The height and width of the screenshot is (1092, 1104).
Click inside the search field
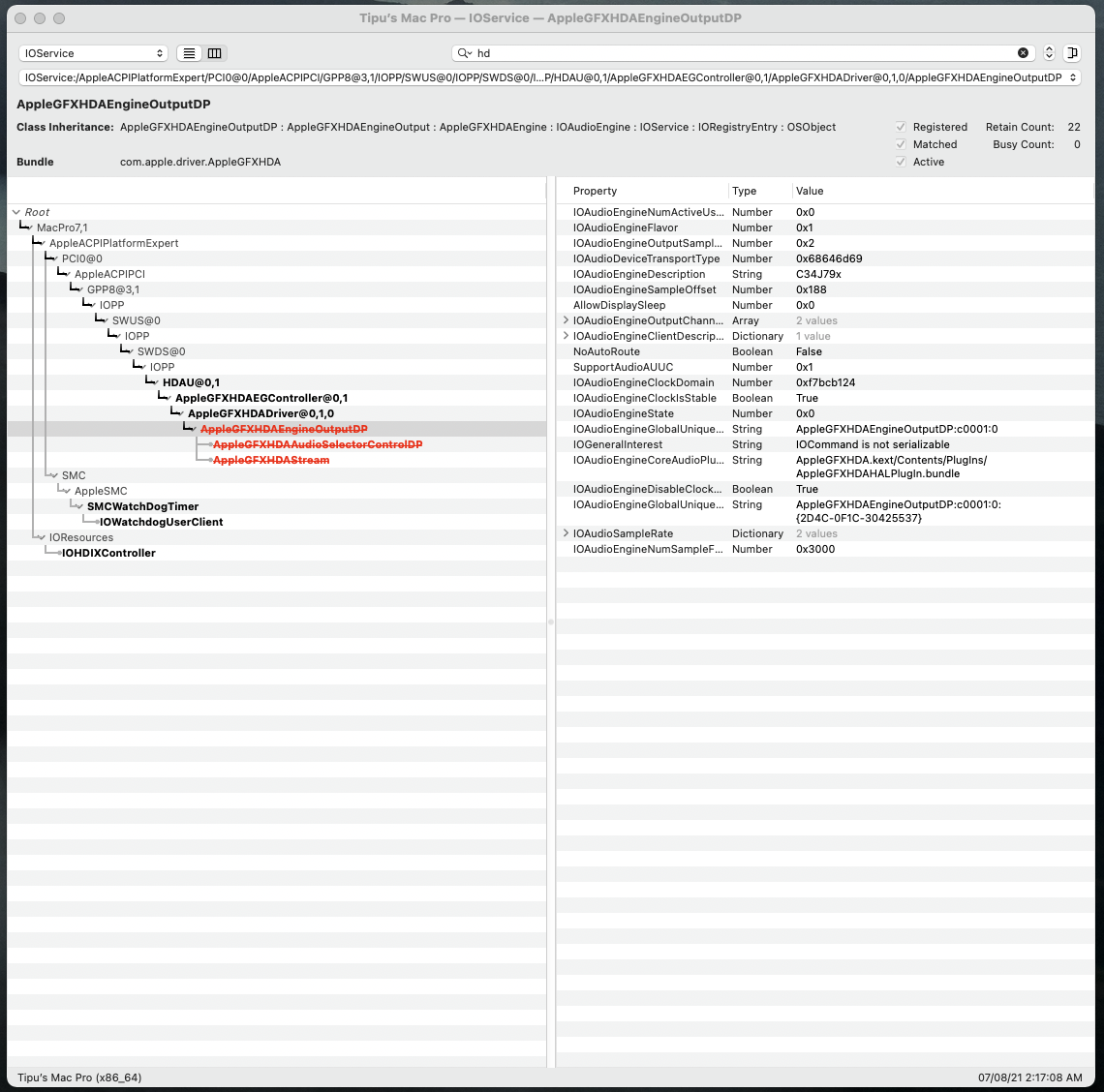(736, 53)
